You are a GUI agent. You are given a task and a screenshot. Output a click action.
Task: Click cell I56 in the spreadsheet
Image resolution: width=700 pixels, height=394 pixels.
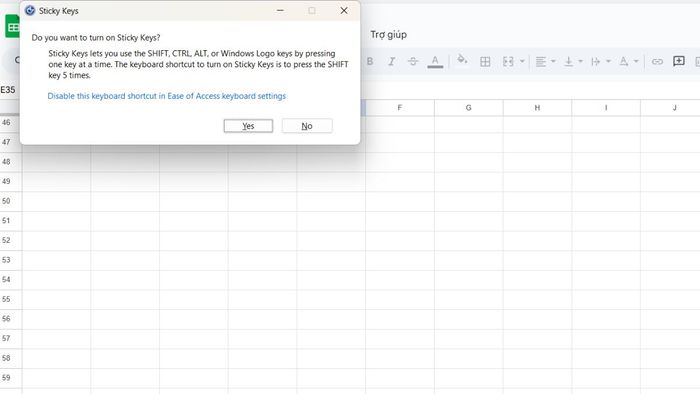pyautogui.click(x=606, y=319)
